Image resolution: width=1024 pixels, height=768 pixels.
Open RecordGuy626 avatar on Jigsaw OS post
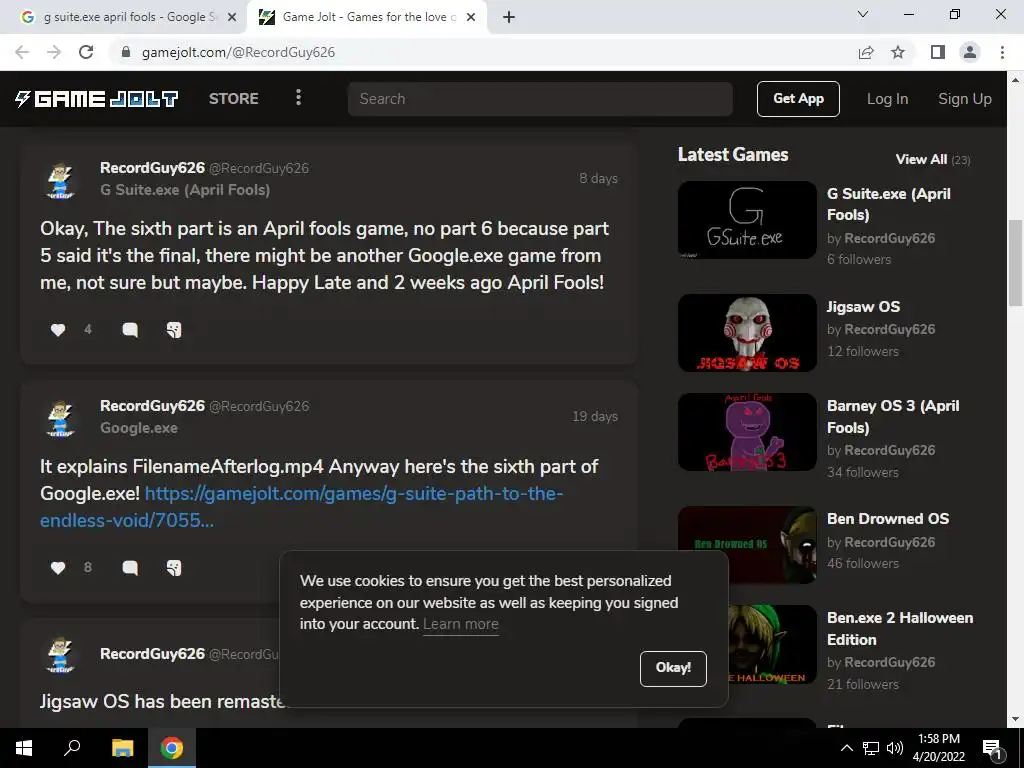[x=61, y=656]
